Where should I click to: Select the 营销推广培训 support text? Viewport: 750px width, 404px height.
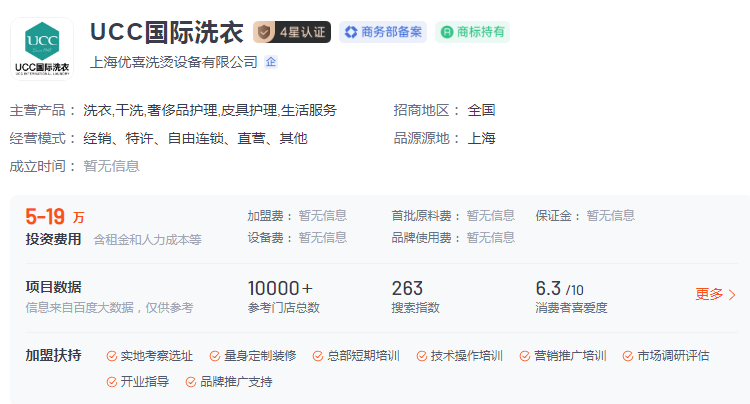[x=570, y=356]
